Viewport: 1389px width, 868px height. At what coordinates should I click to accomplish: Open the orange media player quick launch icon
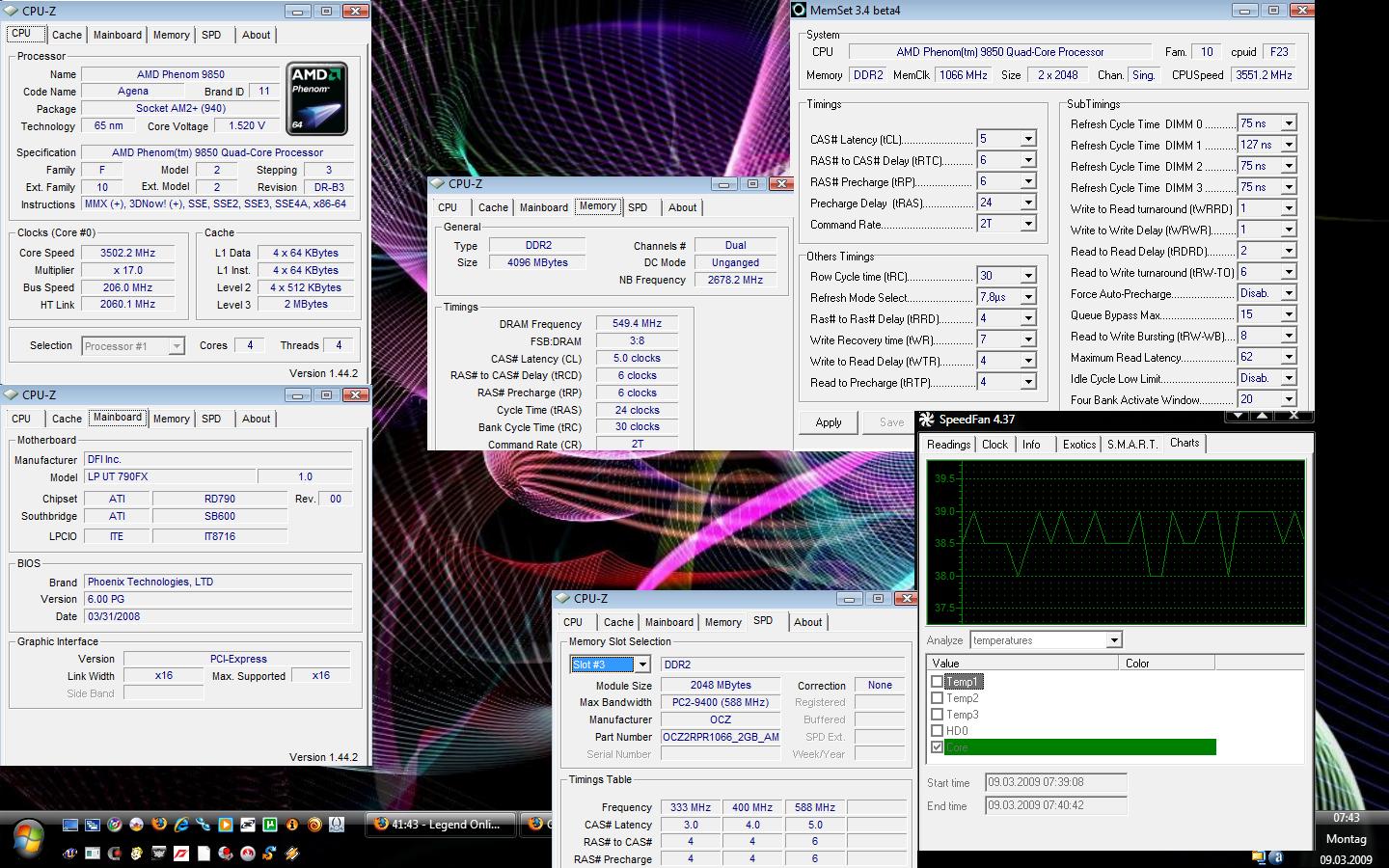[225, 825]
